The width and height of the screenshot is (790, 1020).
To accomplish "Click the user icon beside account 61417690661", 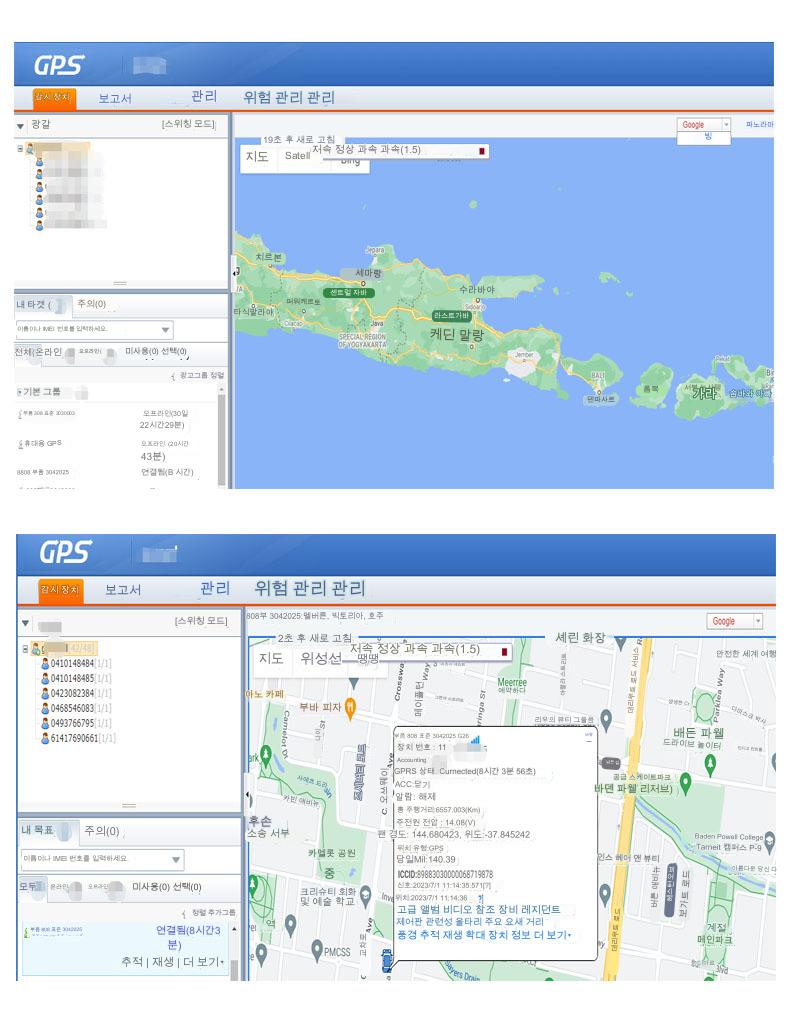I will point(45,738).
